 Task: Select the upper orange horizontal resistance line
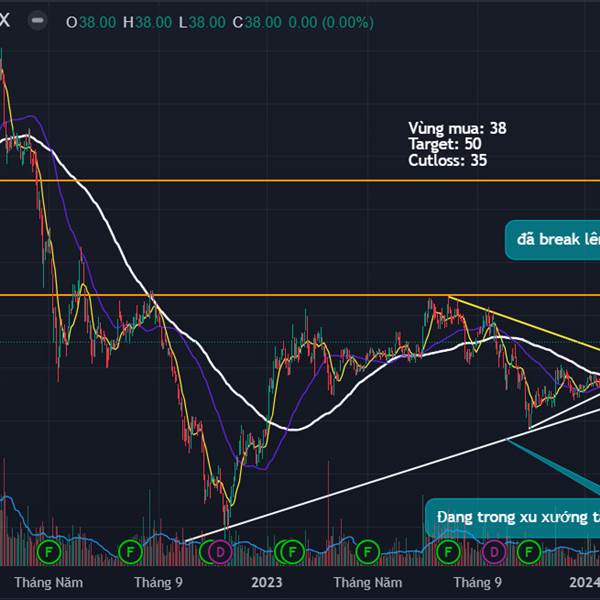[x=300, y=181]
